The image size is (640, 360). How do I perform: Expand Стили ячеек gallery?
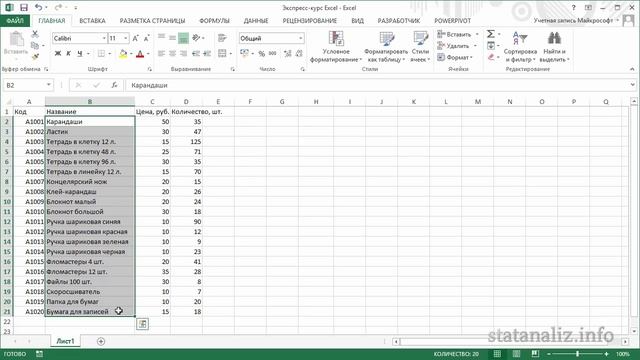pos(420,47)
